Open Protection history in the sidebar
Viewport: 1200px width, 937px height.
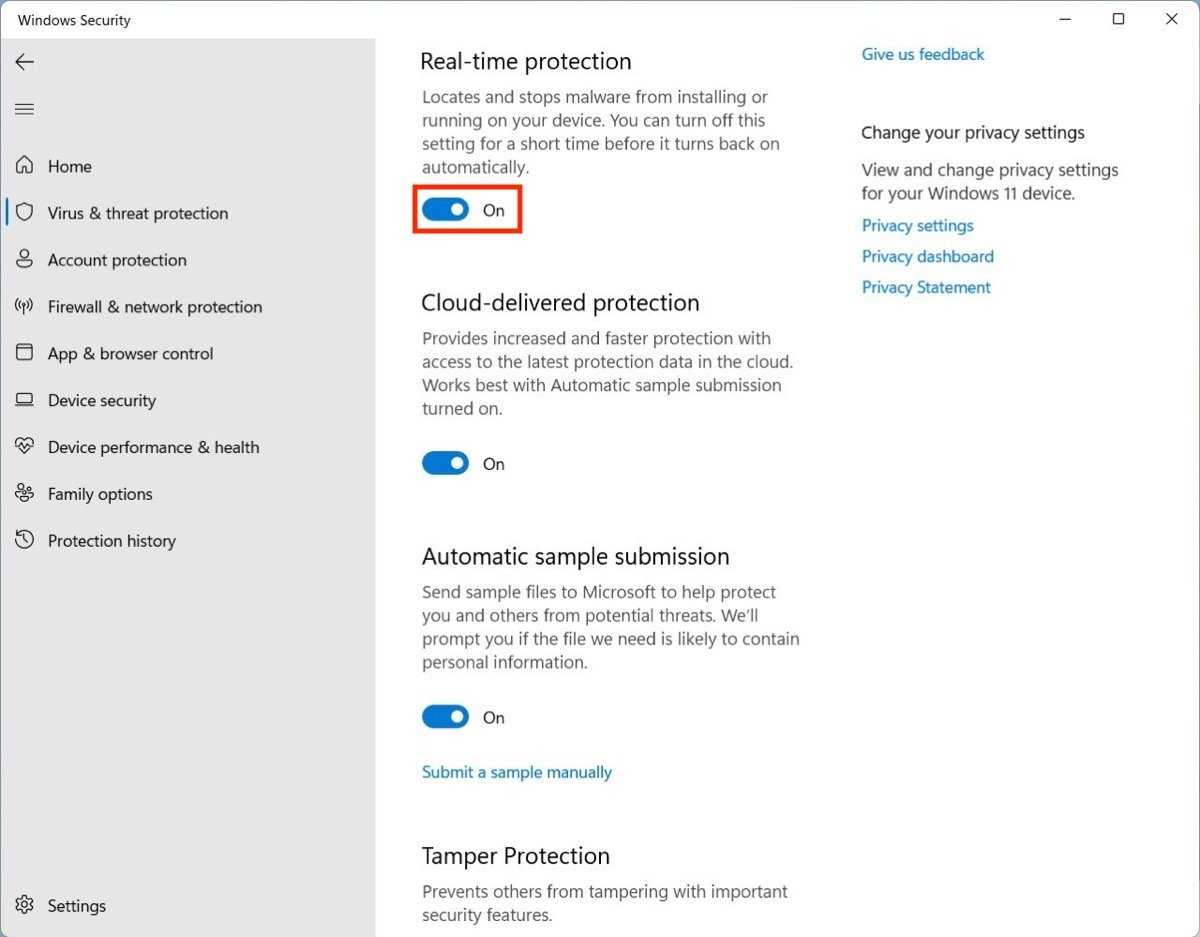coord(111,541)
